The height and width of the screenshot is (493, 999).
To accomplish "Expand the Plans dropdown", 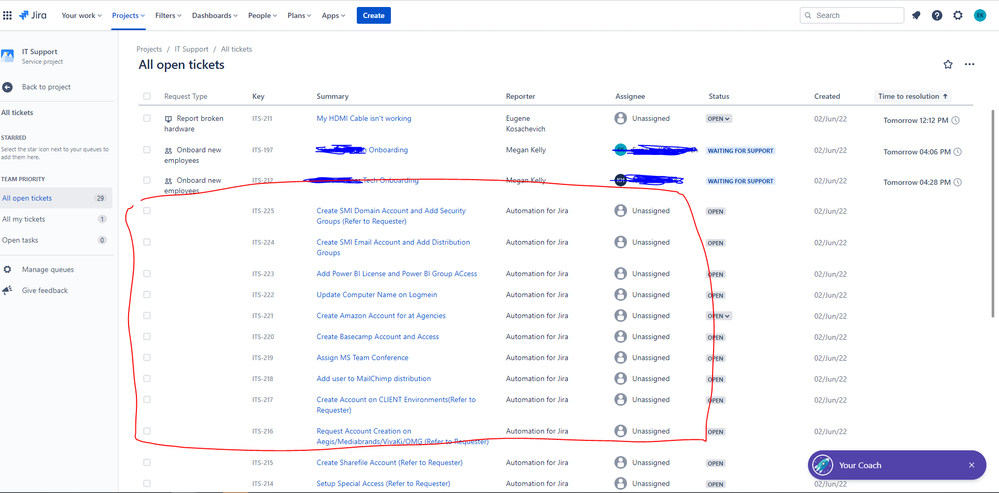I will click(299, 15).
